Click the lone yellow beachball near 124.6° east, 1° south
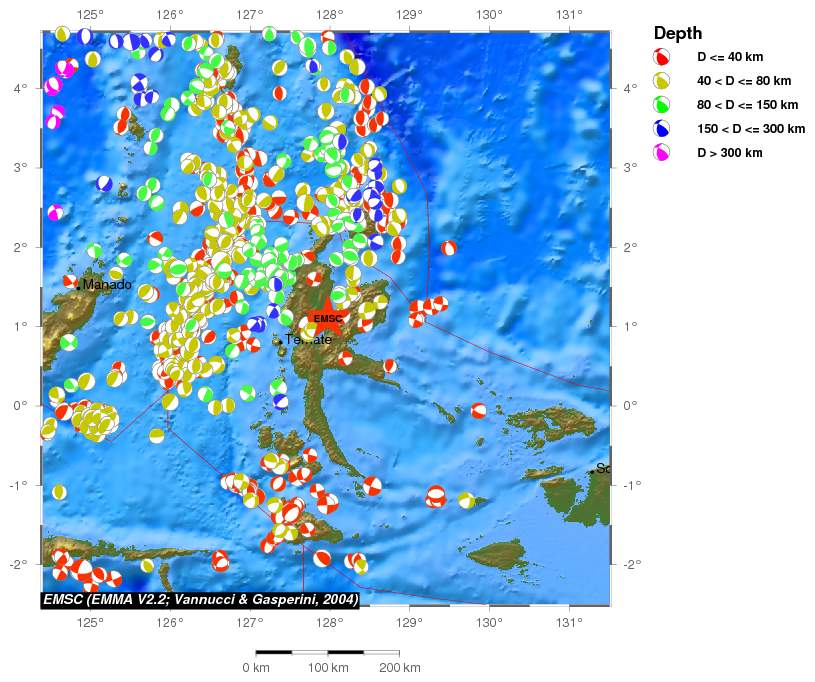The height and width of the screenshot is (682, 815). click(x=59, y=492)
